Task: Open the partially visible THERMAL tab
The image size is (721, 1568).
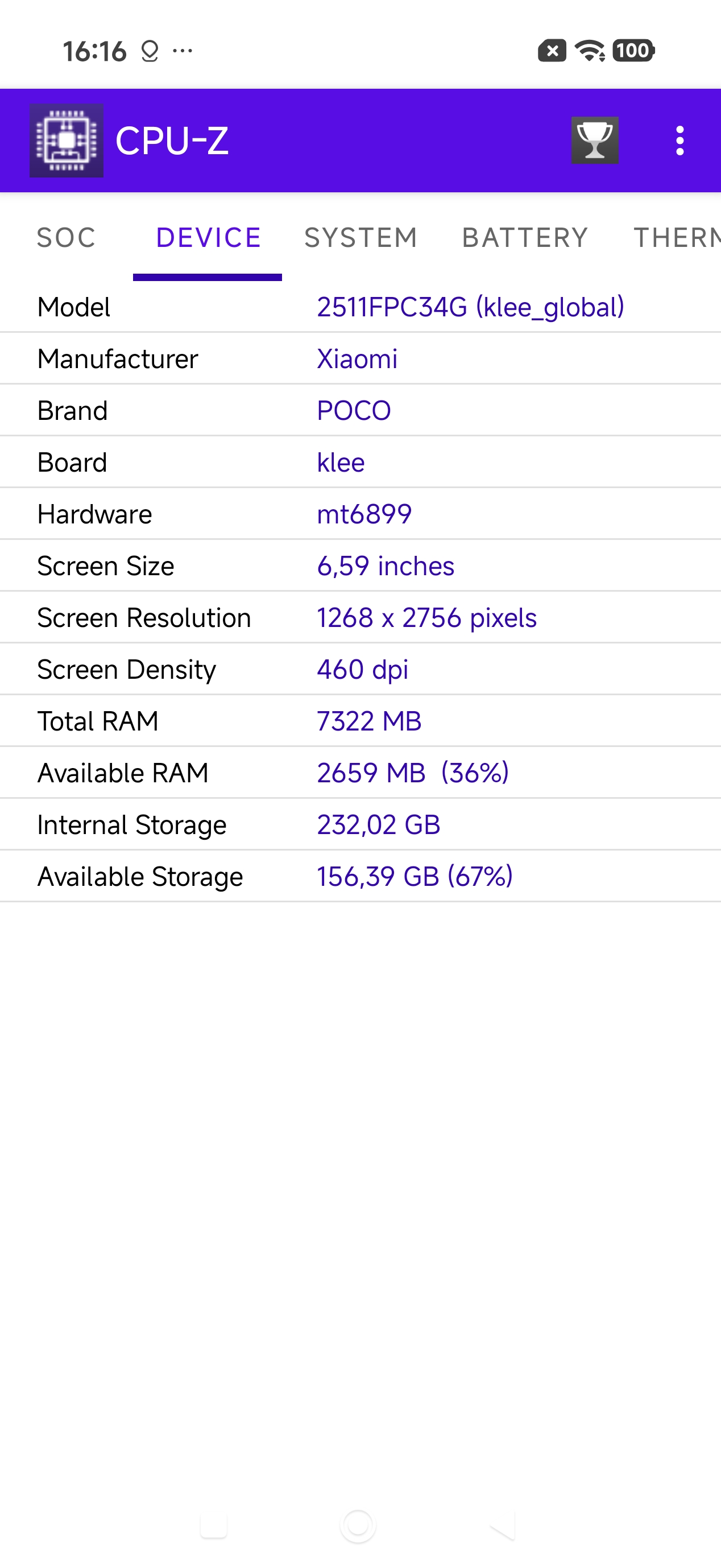Action: pyautogui.click(x=676, y=237)
